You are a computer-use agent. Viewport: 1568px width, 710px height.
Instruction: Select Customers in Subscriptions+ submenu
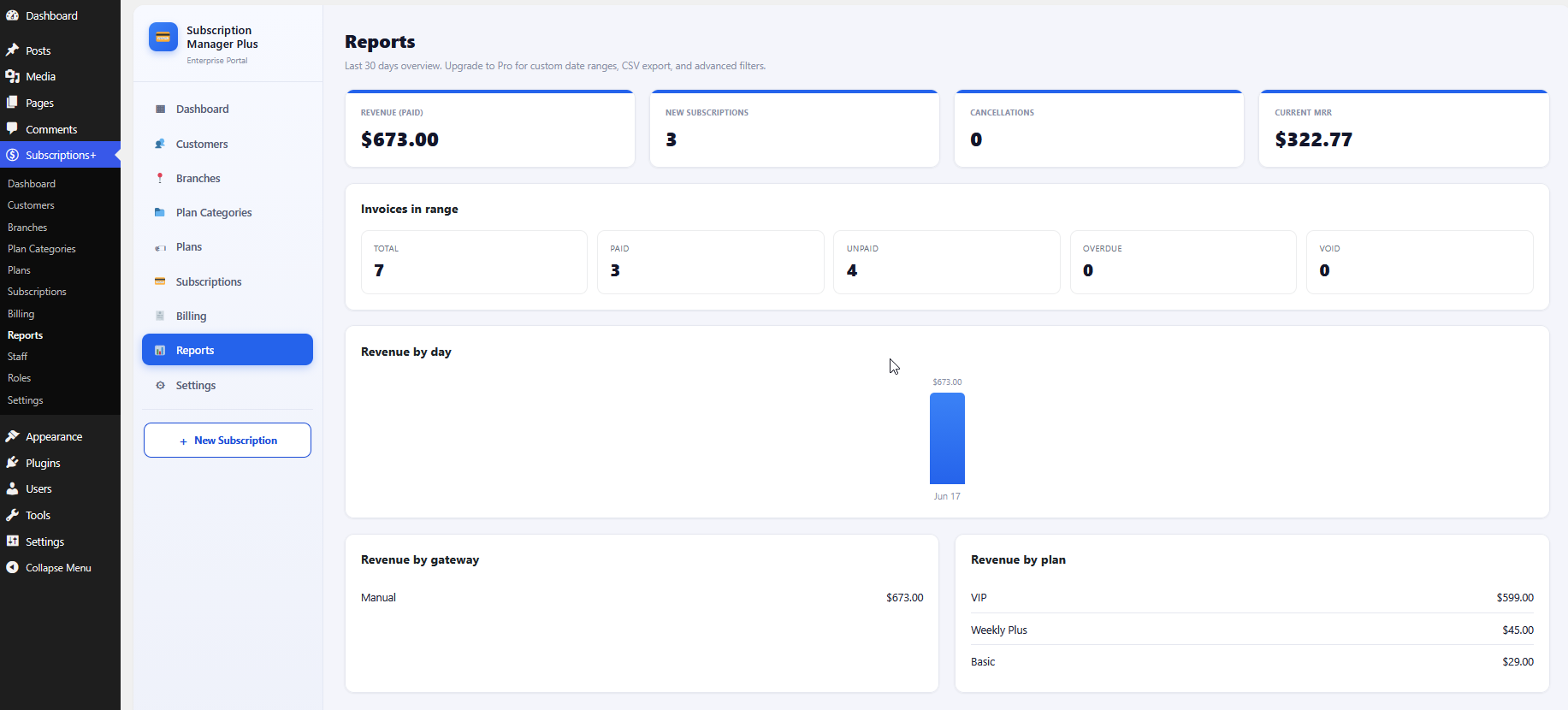(x=31, y=205)
